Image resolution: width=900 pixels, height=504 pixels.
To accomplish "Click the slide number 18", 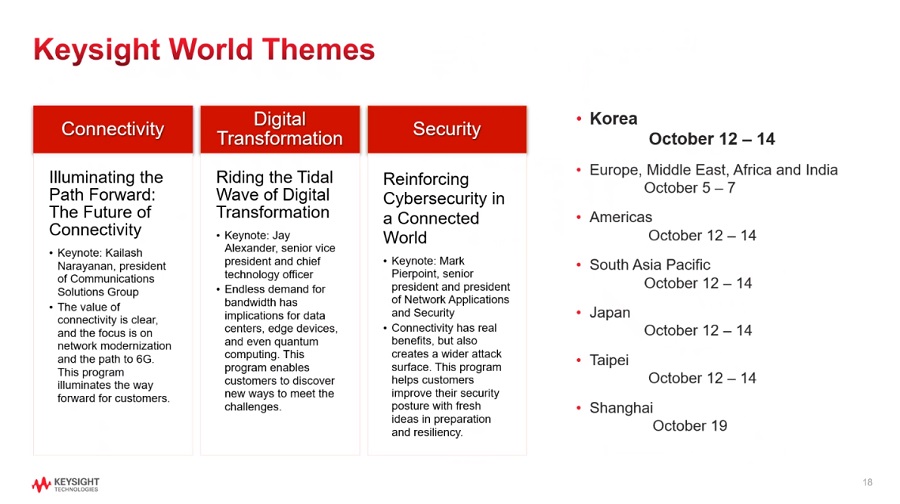I will [867, 482].
